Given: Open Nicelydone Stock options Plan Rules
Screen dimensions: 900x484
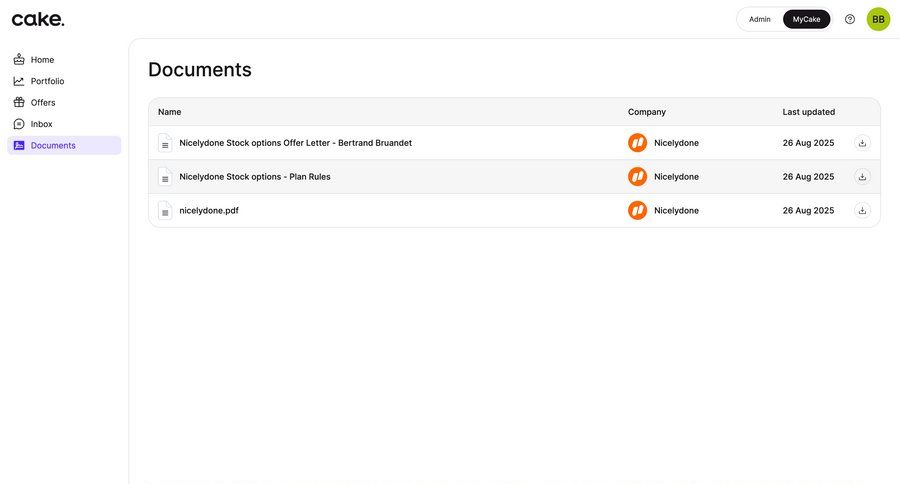Looking at the screenshot, I should 255,177.
